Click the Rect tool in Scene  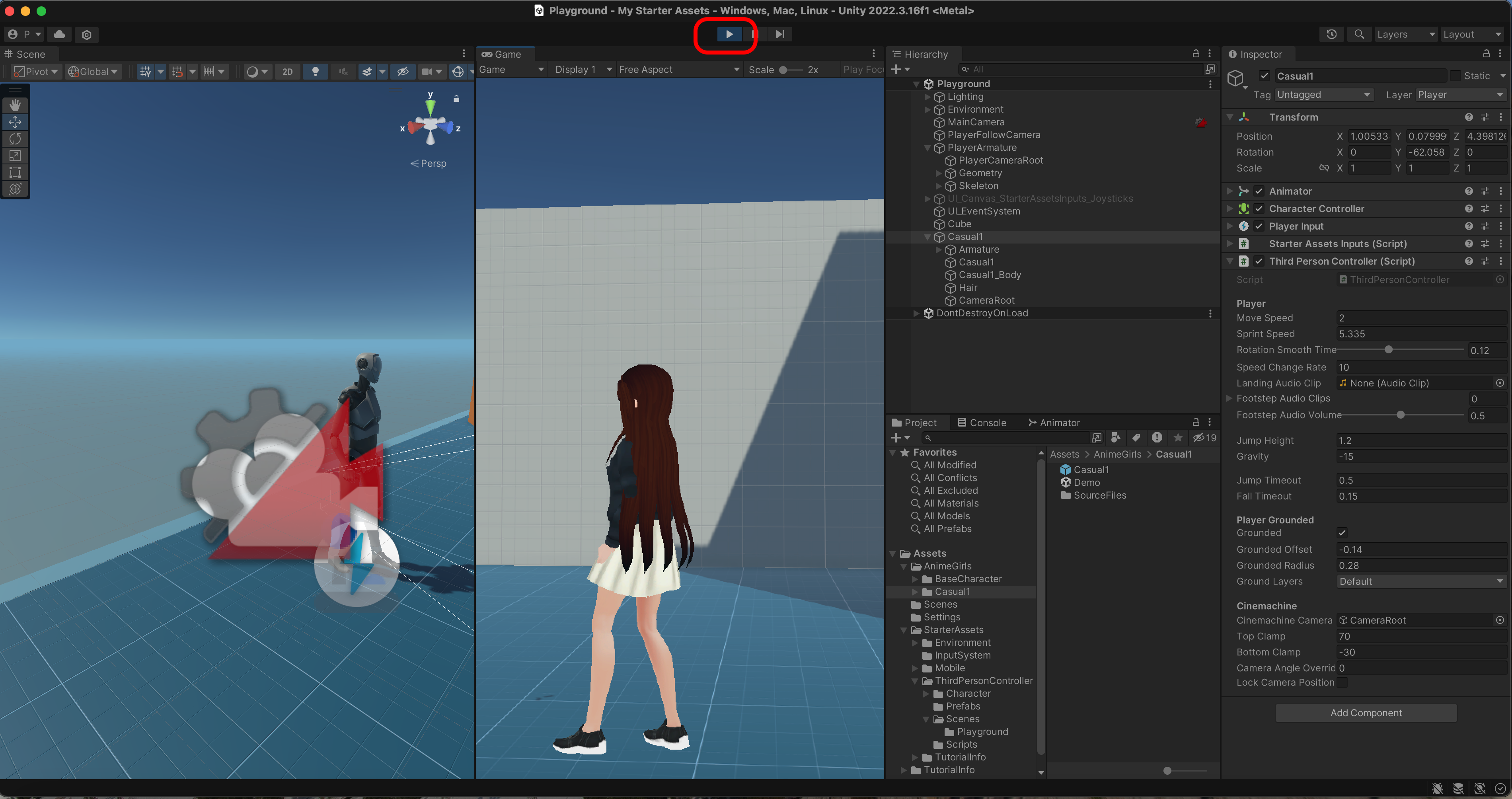[15, 172]
